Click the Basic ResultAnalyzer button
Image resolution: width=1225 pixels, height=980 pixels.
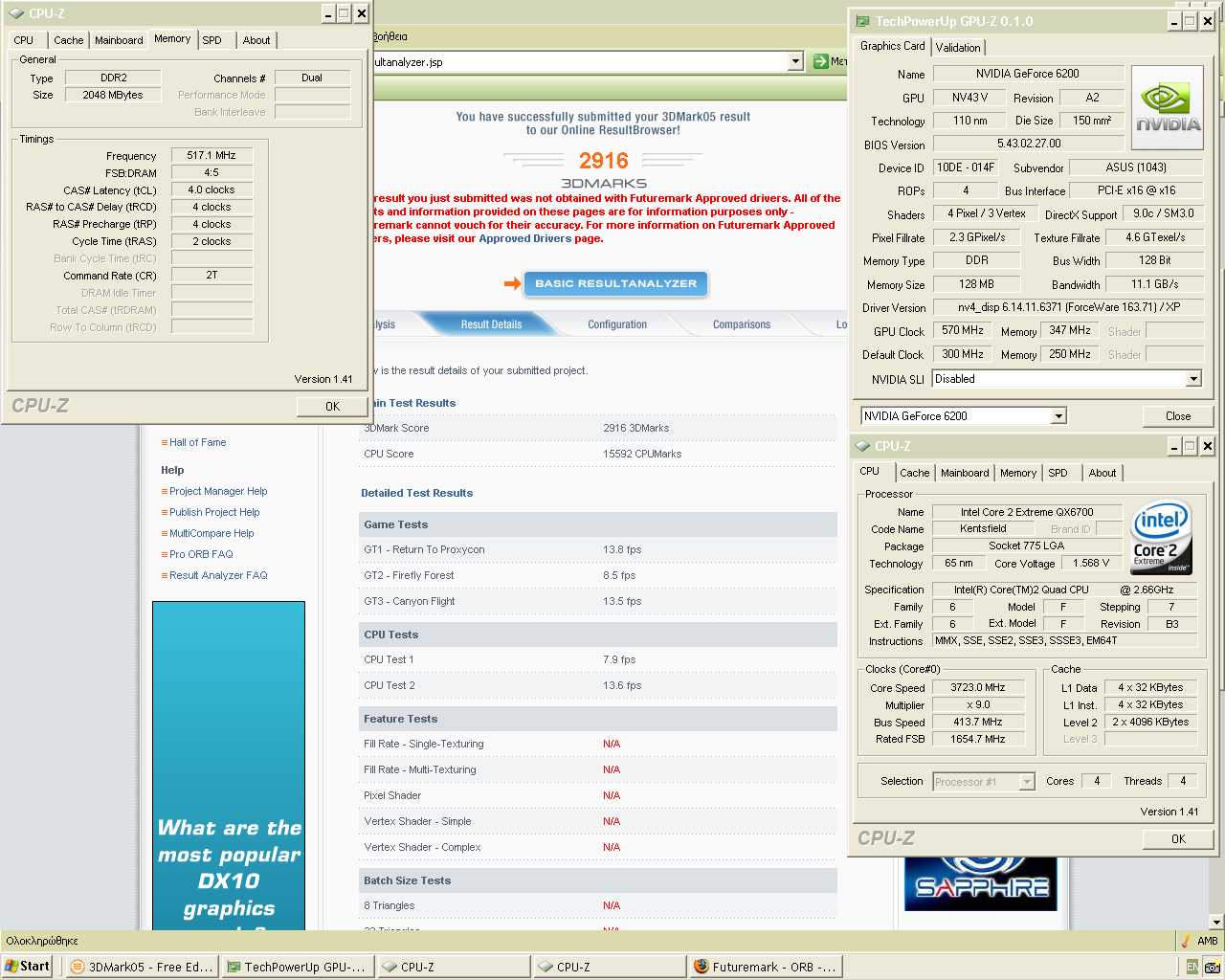(615, 283)
